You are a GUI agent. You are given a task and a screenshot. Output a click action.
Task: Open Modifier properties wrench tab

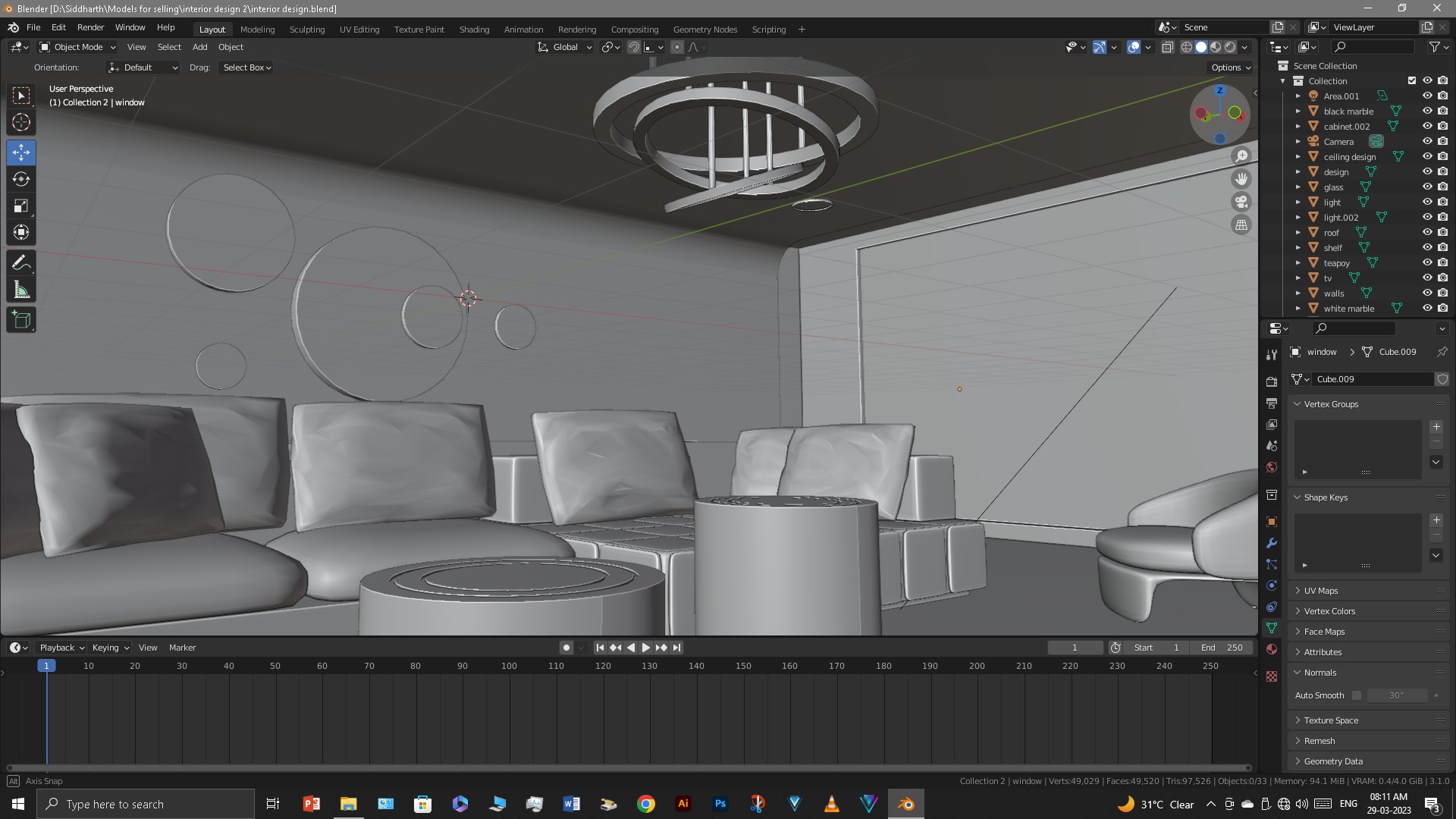point(1272,543)
